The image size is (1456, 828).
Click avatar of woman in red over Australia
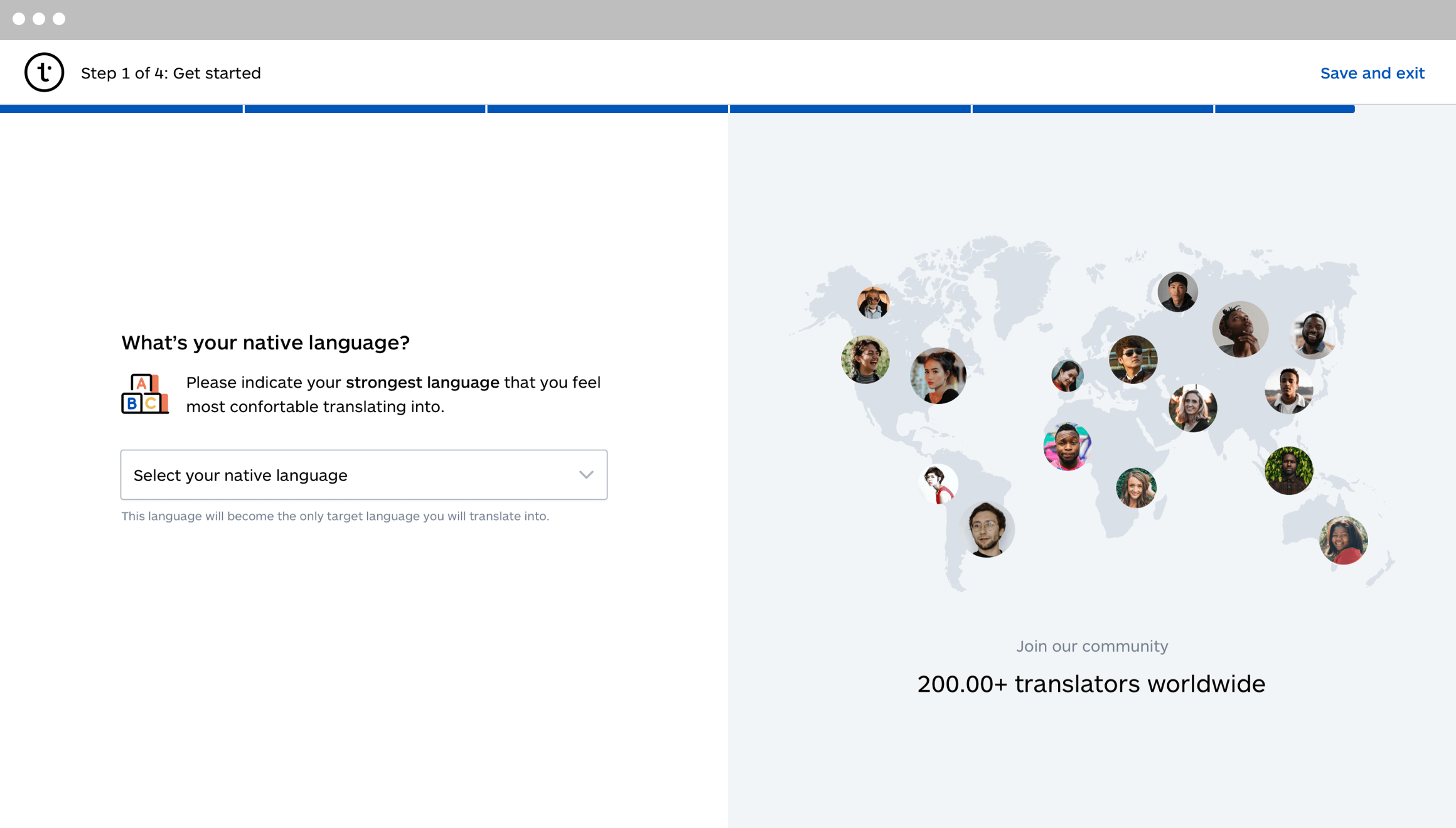point(1343,540)
